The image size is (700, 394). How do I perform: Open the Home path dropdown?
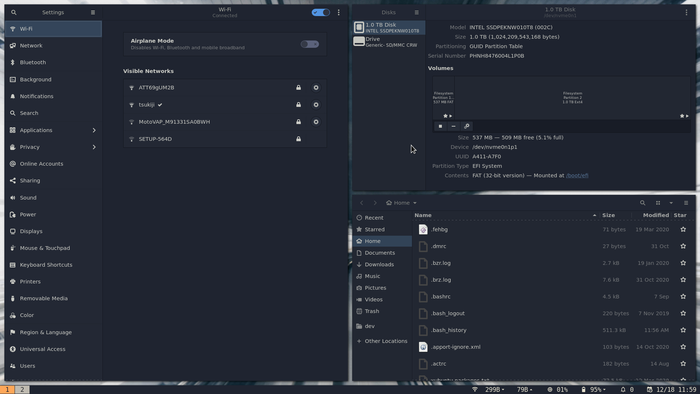(x=415, y=203)
